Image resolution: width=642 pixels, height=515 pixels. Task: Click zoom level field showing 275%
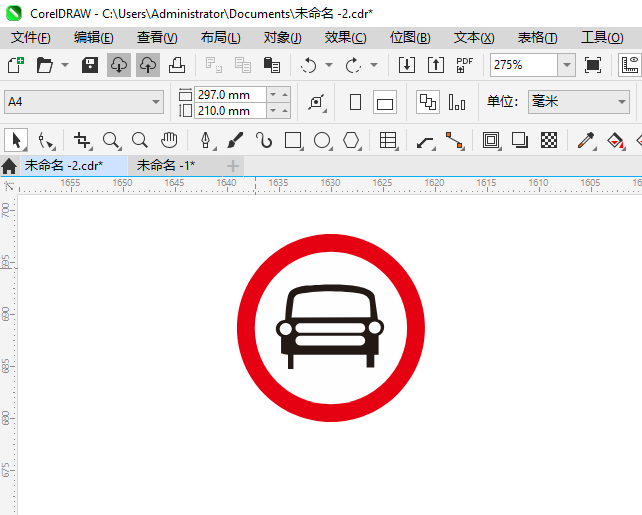(524, 65)
